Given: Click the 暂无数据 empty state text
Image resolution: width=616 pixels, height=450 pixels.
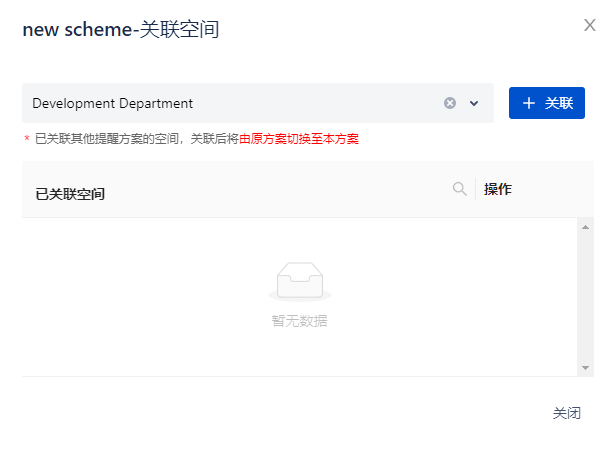Looking at the screenshot, I should [299, 321].
